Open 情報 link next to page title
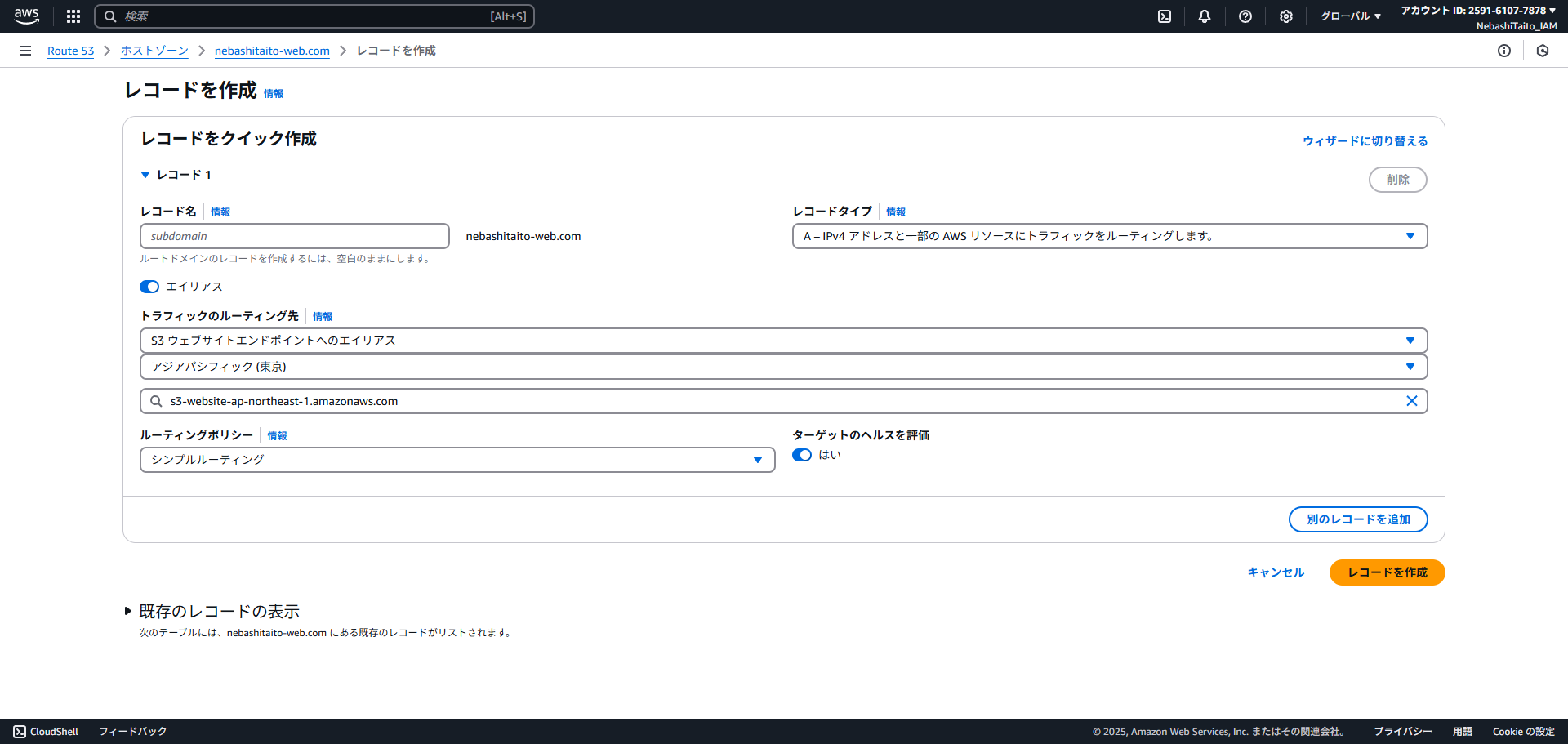This screenshot has height=744, width=1568. click(274, 94)
